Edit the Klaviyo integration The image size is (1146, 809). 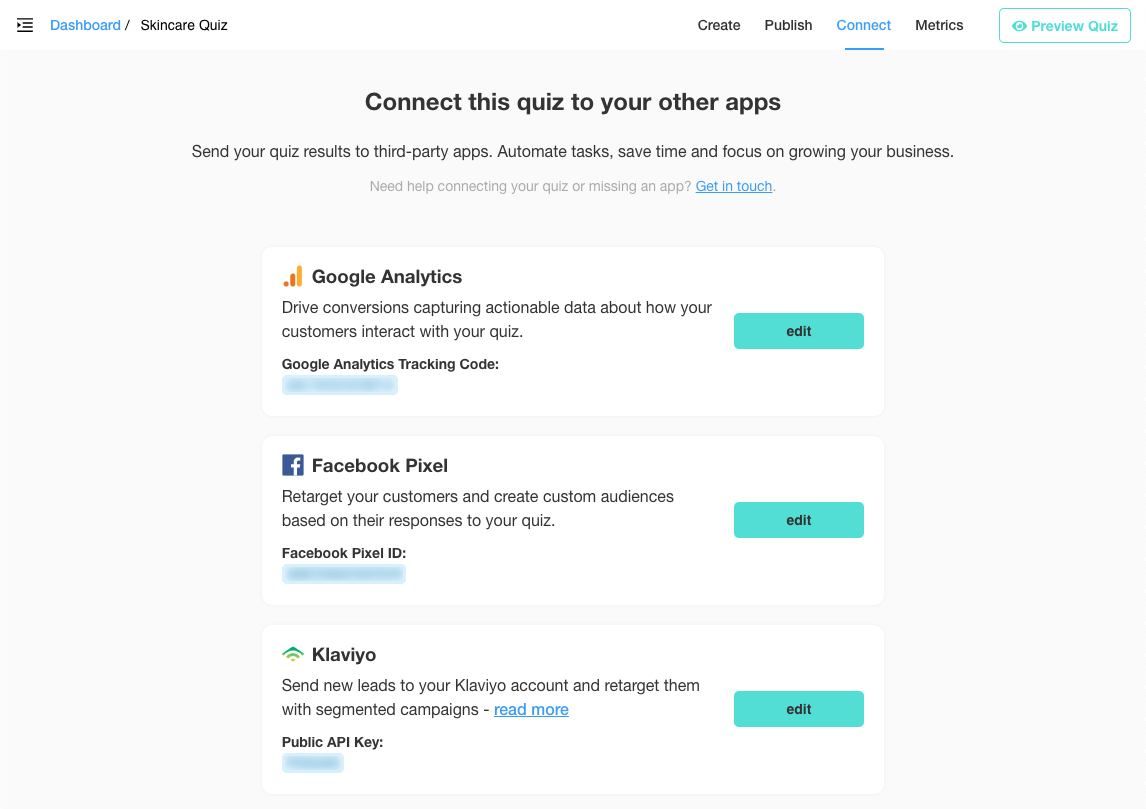tap(798, 709)
